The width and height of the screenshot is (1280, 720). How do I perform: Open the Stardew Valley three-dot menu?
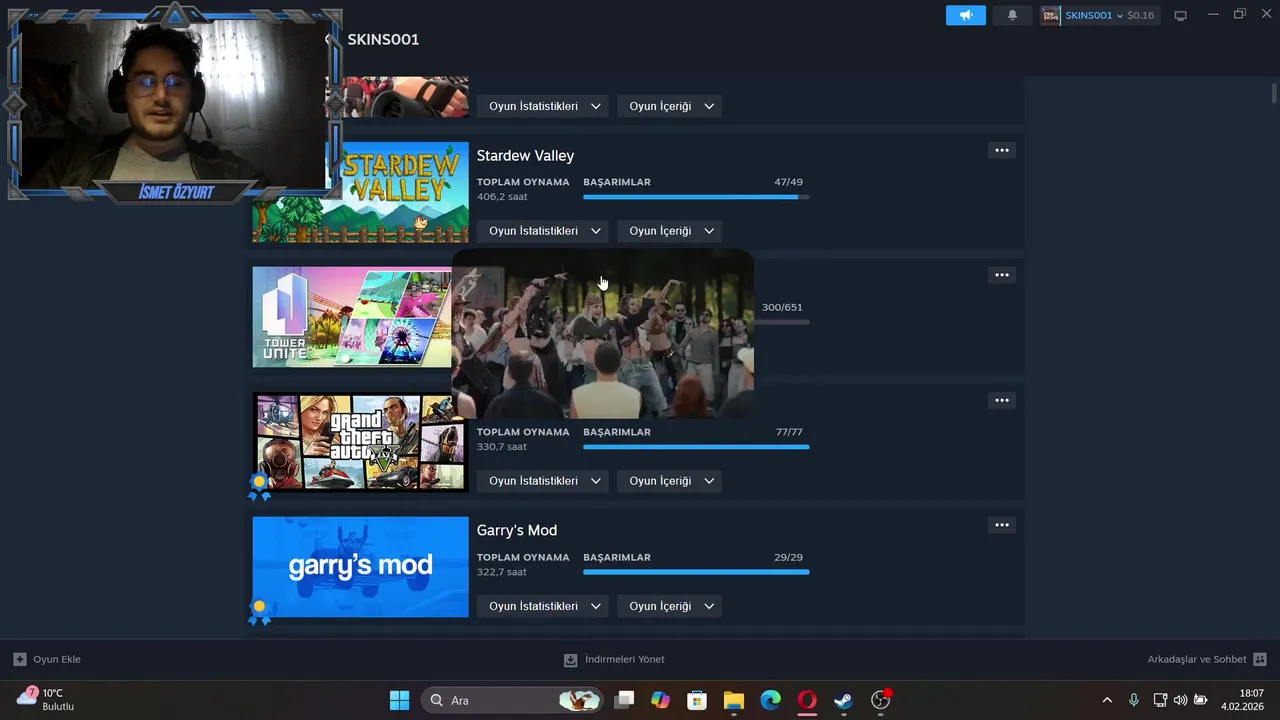[x=1001, y=150]
